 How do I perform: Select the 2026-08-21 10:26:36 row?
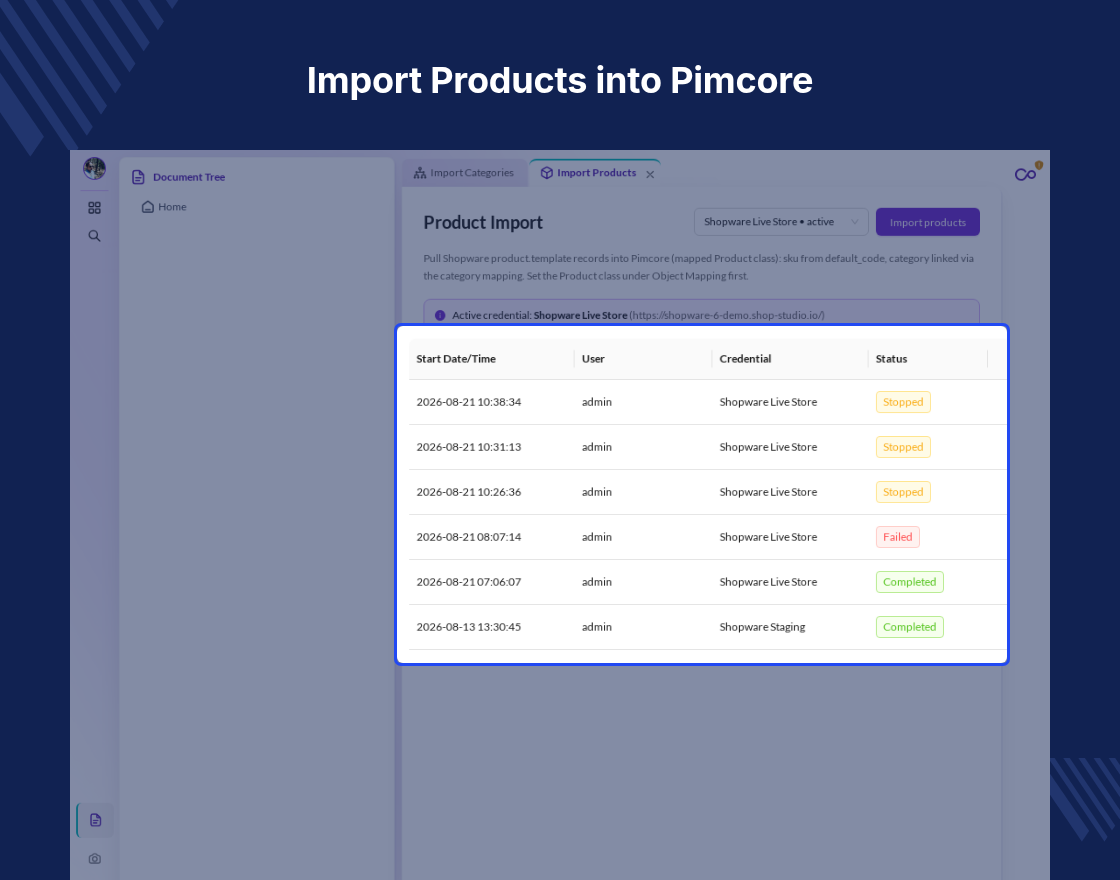tap(707, 492)
